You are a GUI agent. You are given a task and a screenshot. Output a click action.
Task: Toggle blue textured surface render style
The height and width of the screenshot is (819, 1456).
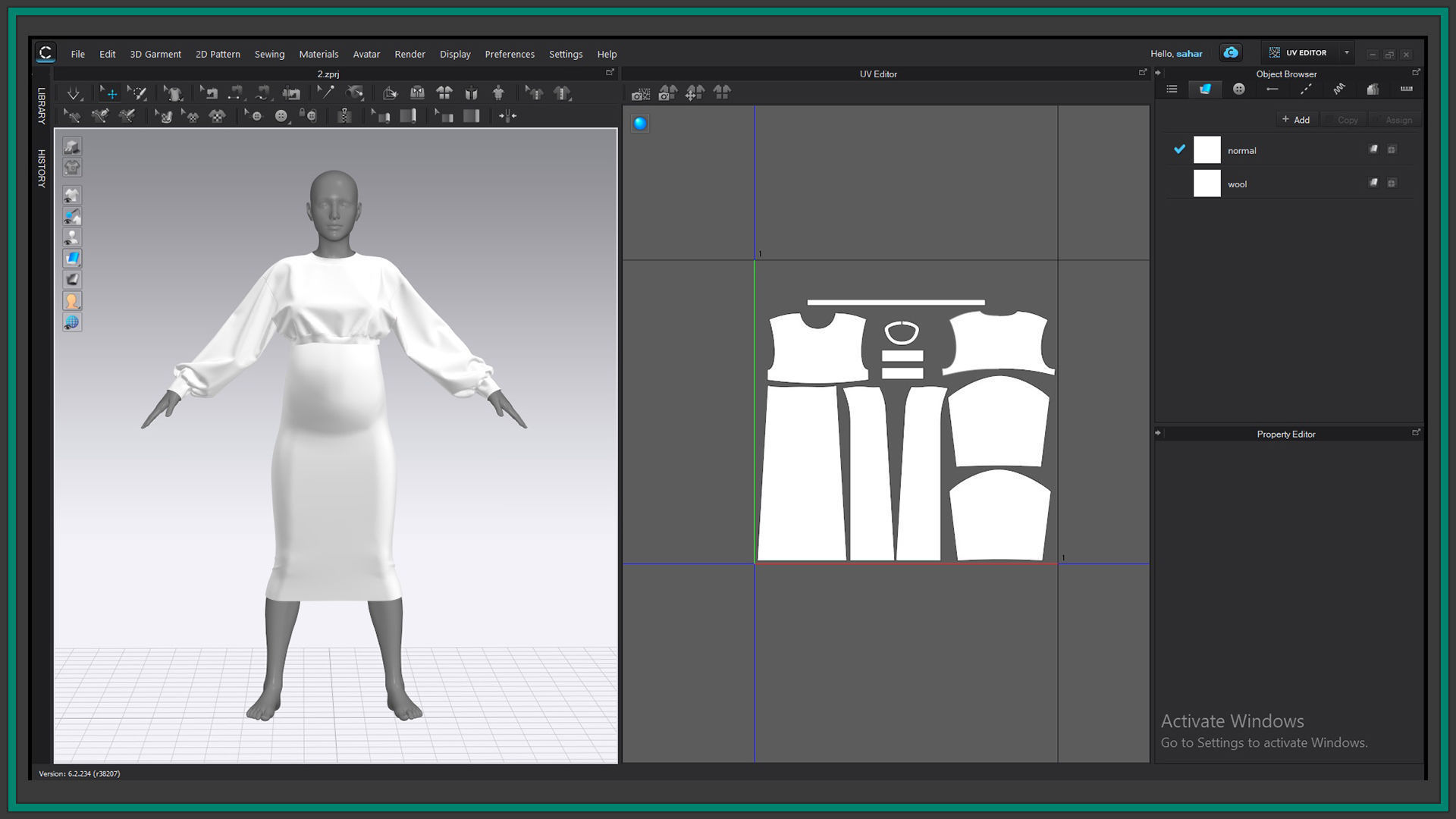(72, 259)
